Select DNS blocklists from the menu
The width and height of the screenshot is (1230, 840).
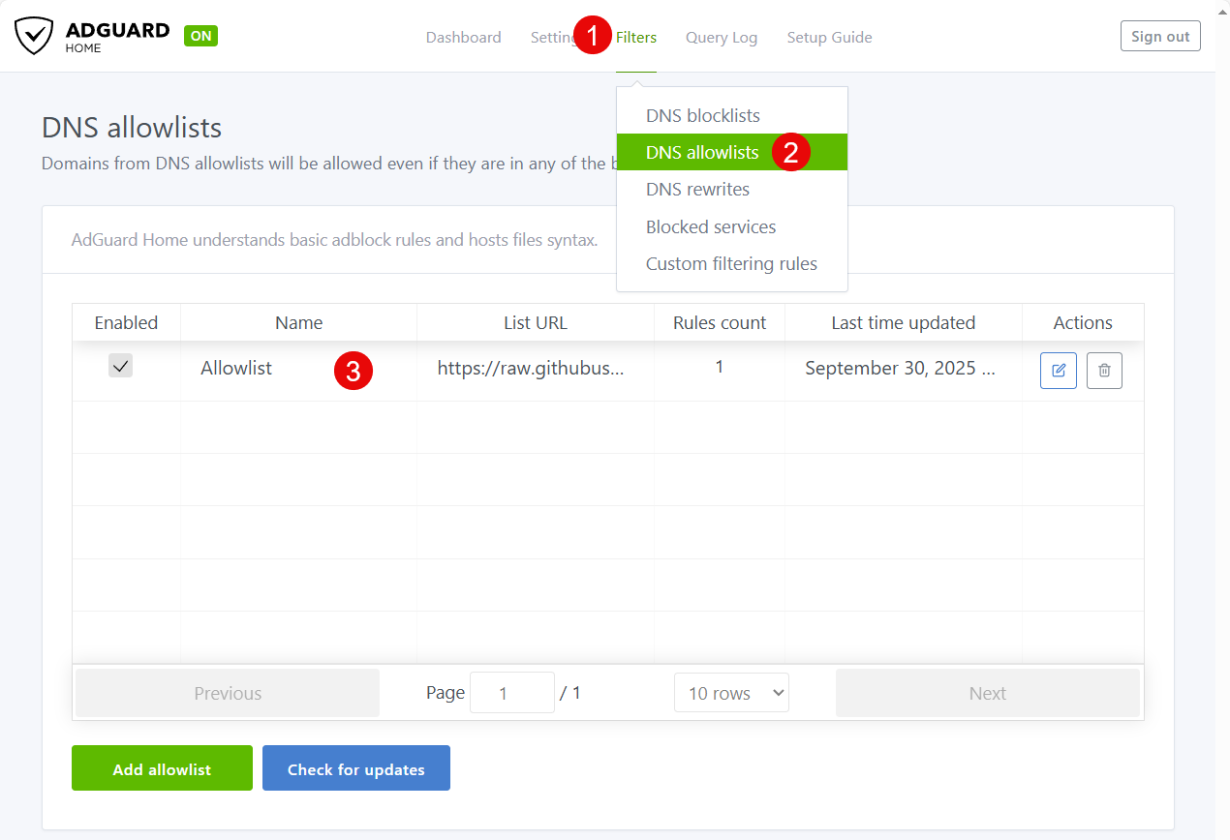tap(702, 116)
